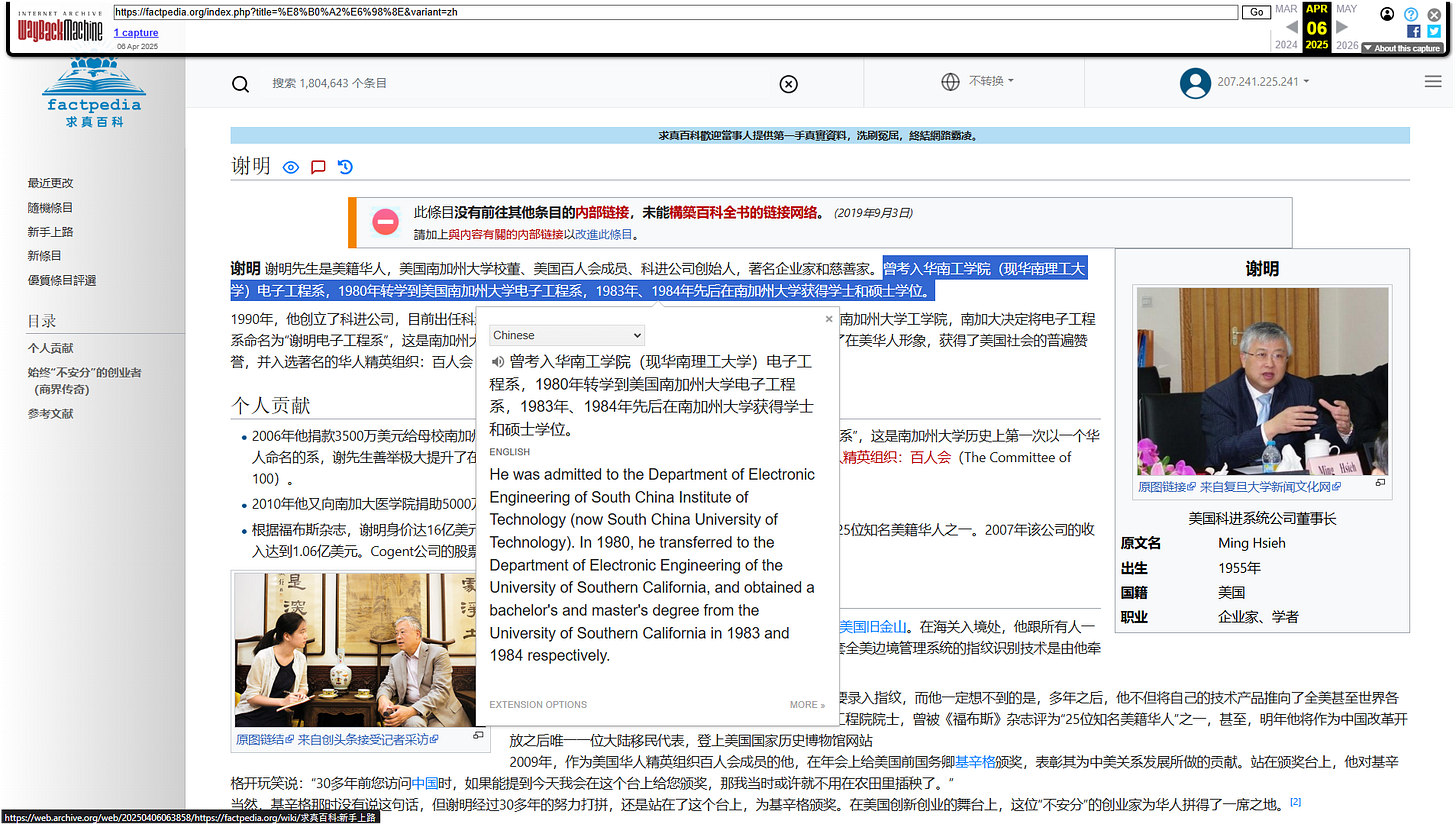Click the red 内部链接 link in notice

pos(602,213)
